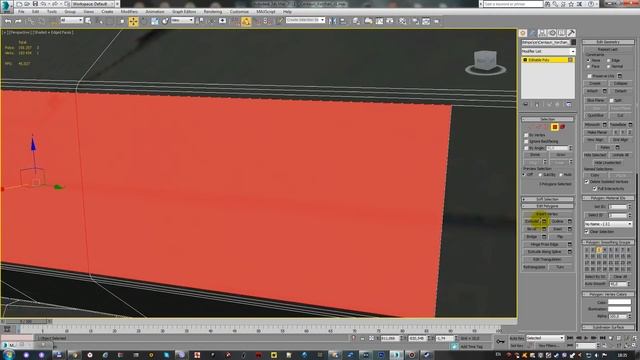Image resolution: width=640 pixels, height=360 pixels.
Task: Open the Align tool
Action: tap(343, 21)
